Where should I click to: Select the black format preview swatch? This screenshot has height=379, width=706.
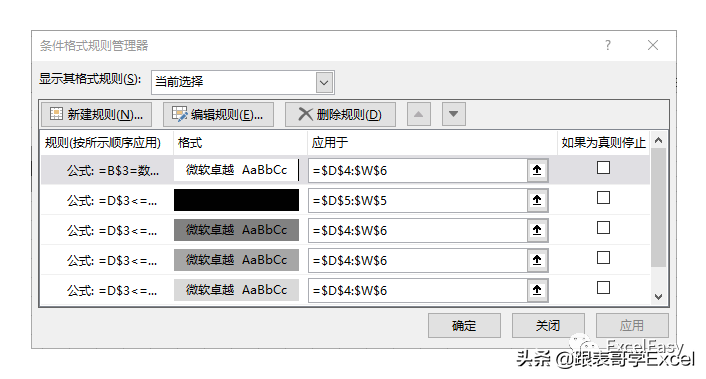tap(236, 200)
